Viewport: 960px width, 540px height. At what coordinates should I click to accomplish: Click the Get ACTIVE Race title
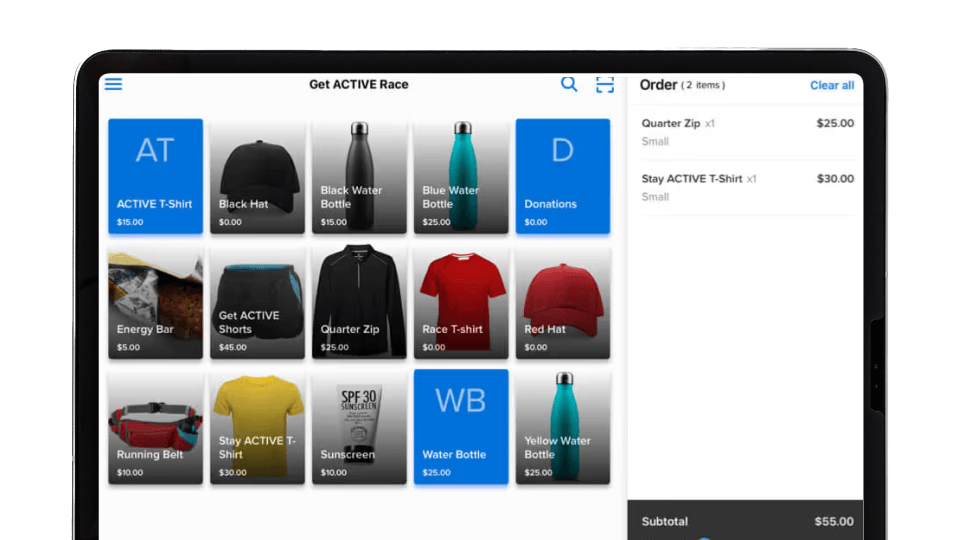359,84
